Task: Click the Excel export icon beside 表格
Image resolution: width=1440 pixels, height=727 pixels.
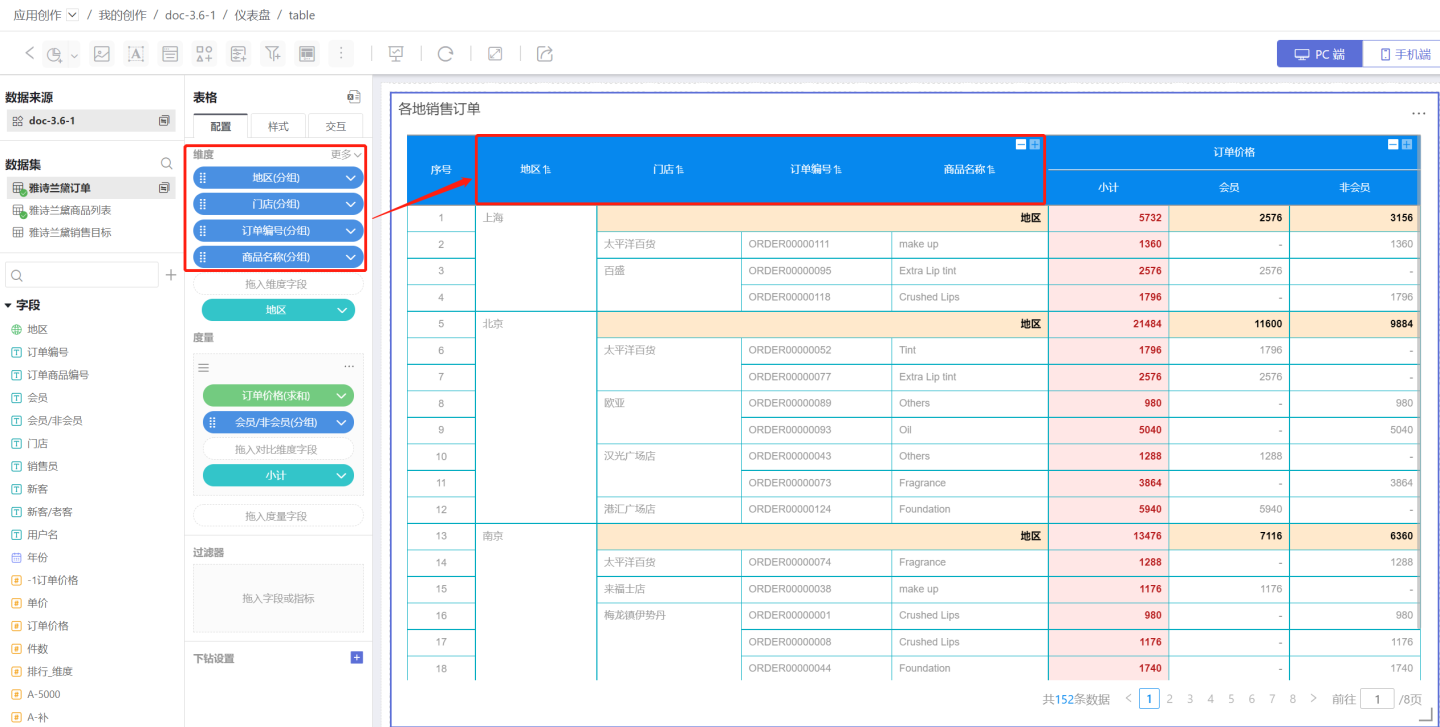Action: 353,97
